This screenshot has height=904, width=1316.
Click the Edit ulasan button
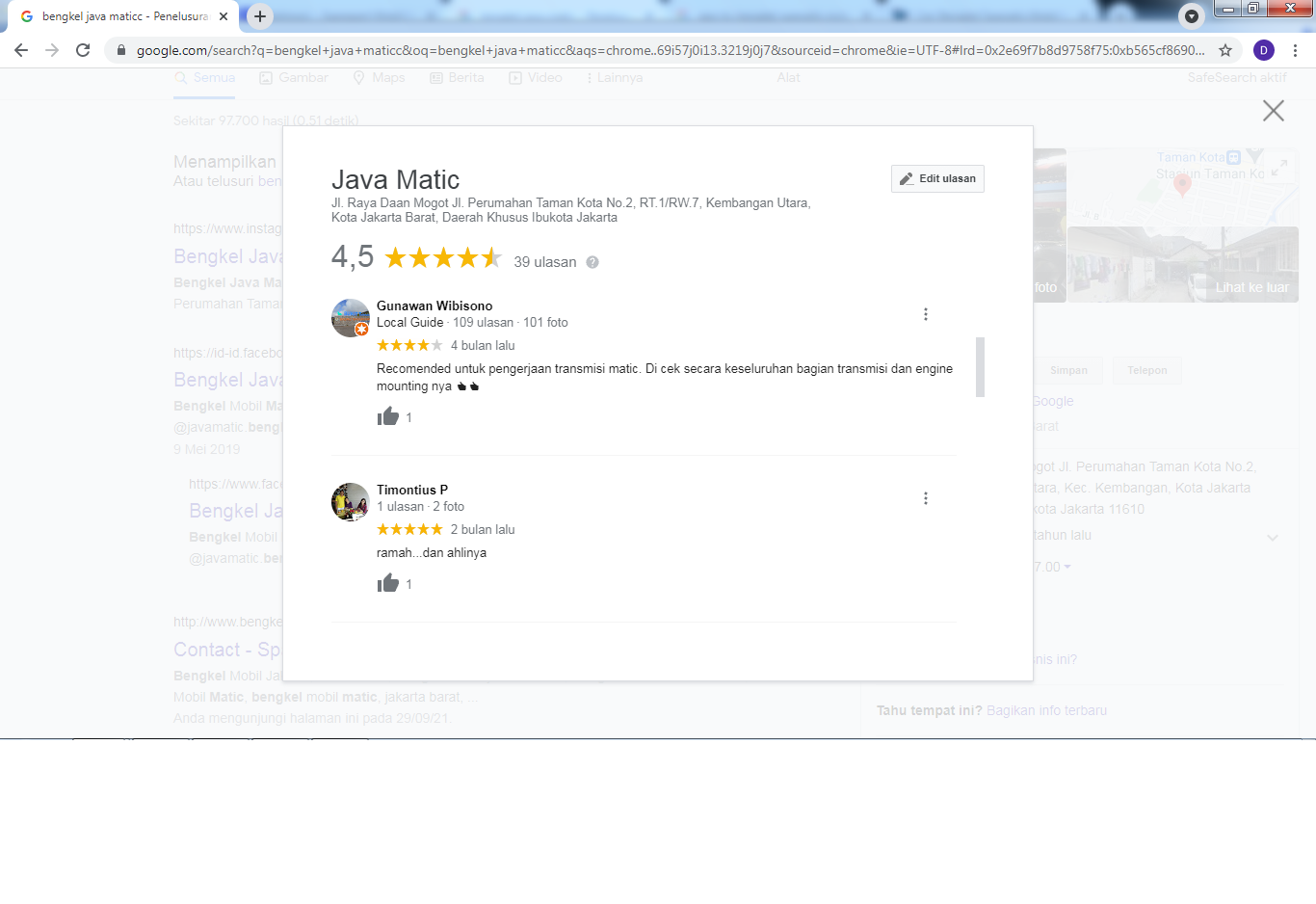937,179
